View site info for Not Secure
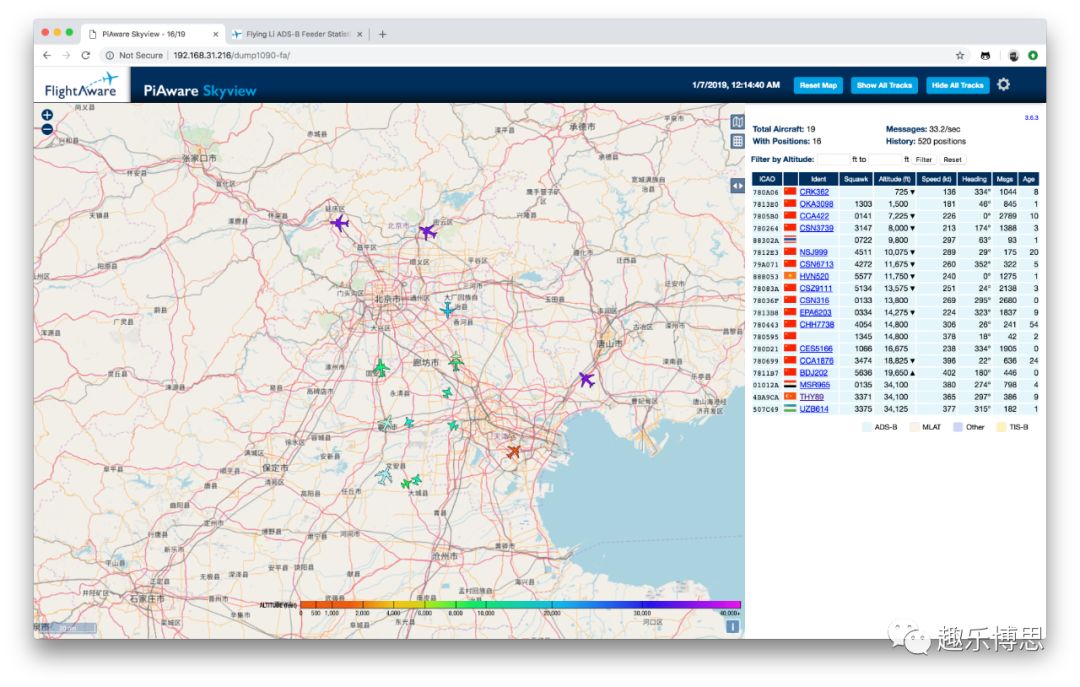Image resolution: width=1080 pixels, height=687 pixels. point(134,55)
